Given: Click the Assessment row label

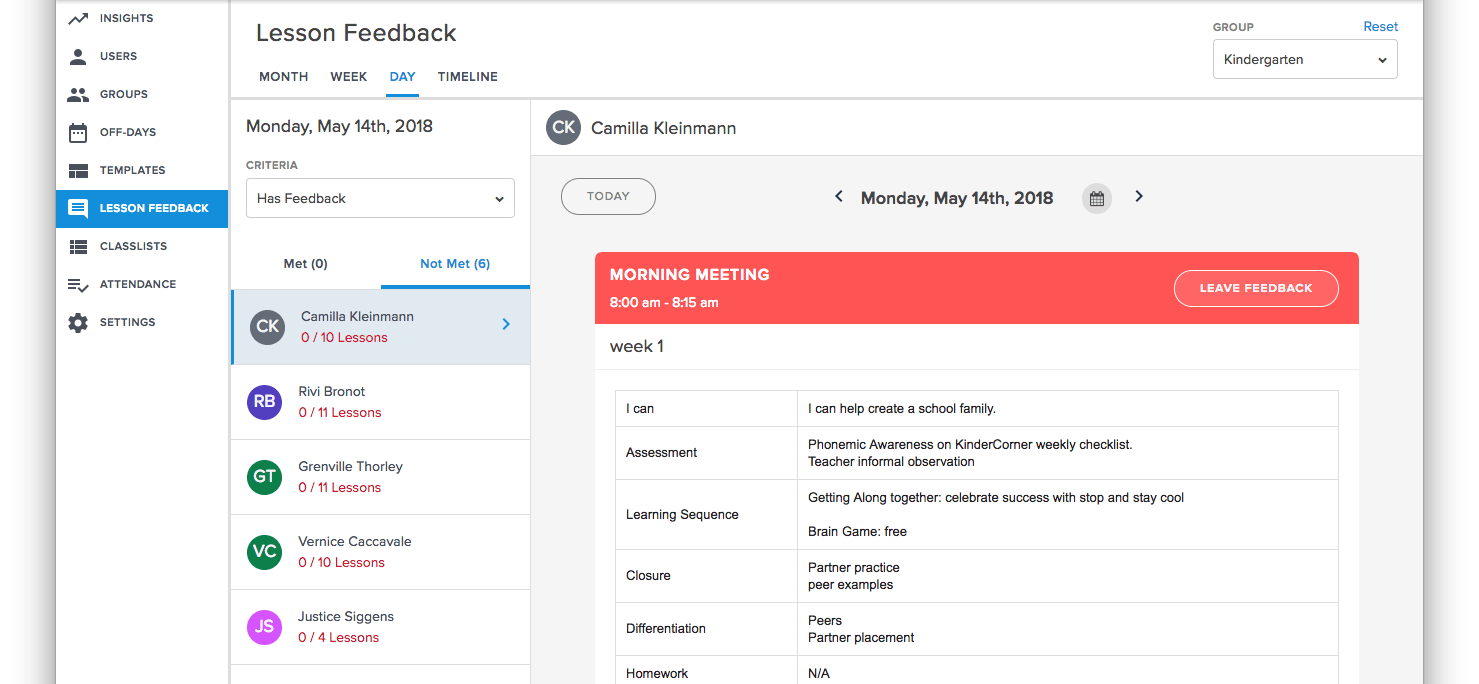Looking at the screenshot, I should tap(662, 453).
